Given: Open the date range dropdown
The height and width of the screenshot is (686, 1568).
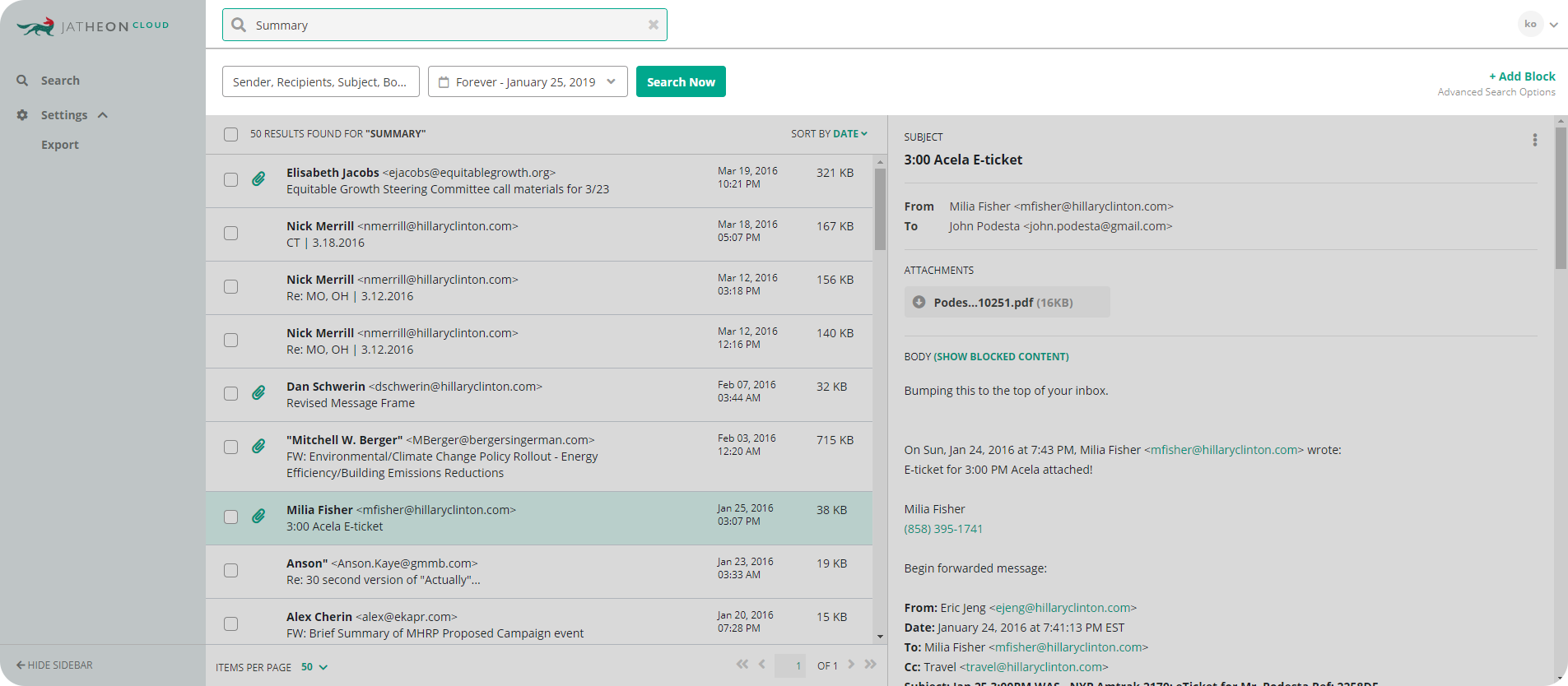Looking at the screenshot, I should (528, 82).
